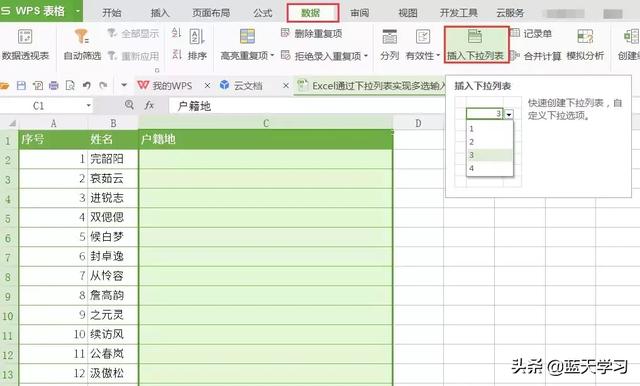
Task: Expand quick access toolbar options arrow
Action: [124, 85]
